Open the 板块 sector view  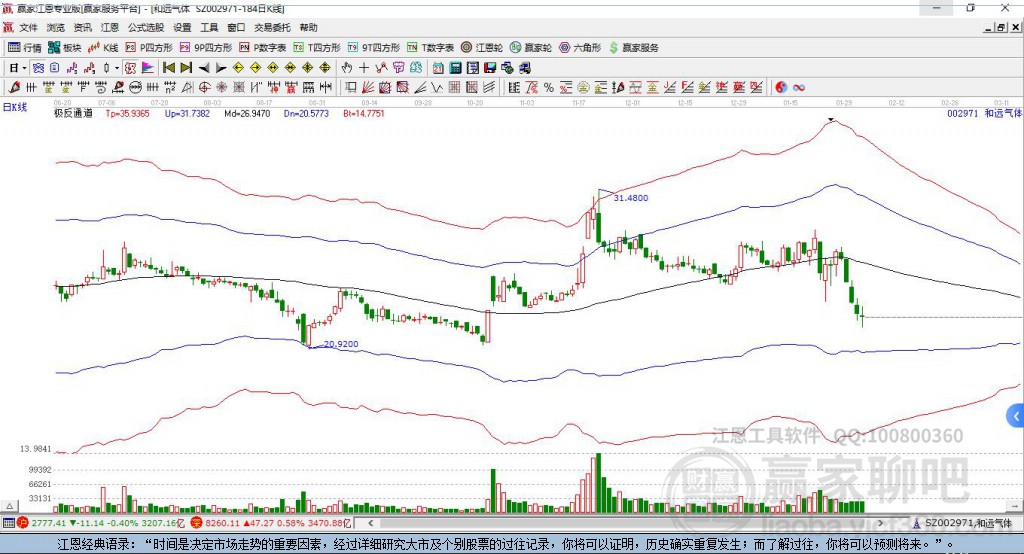pyautogui.click(x=65, y=48)
